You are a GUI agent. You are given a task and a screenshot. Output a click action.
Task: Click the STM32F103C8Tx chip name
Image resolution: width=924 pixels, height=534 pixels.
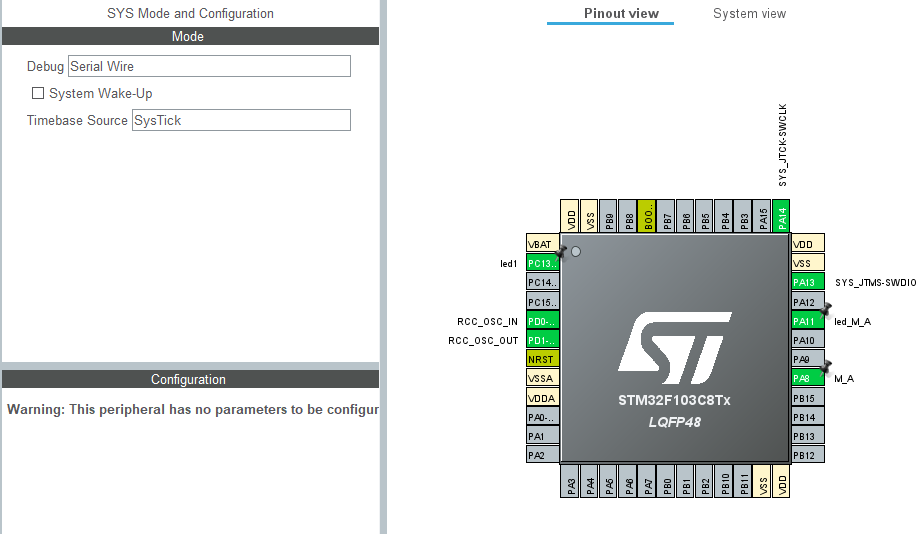[x=674, y=400]
